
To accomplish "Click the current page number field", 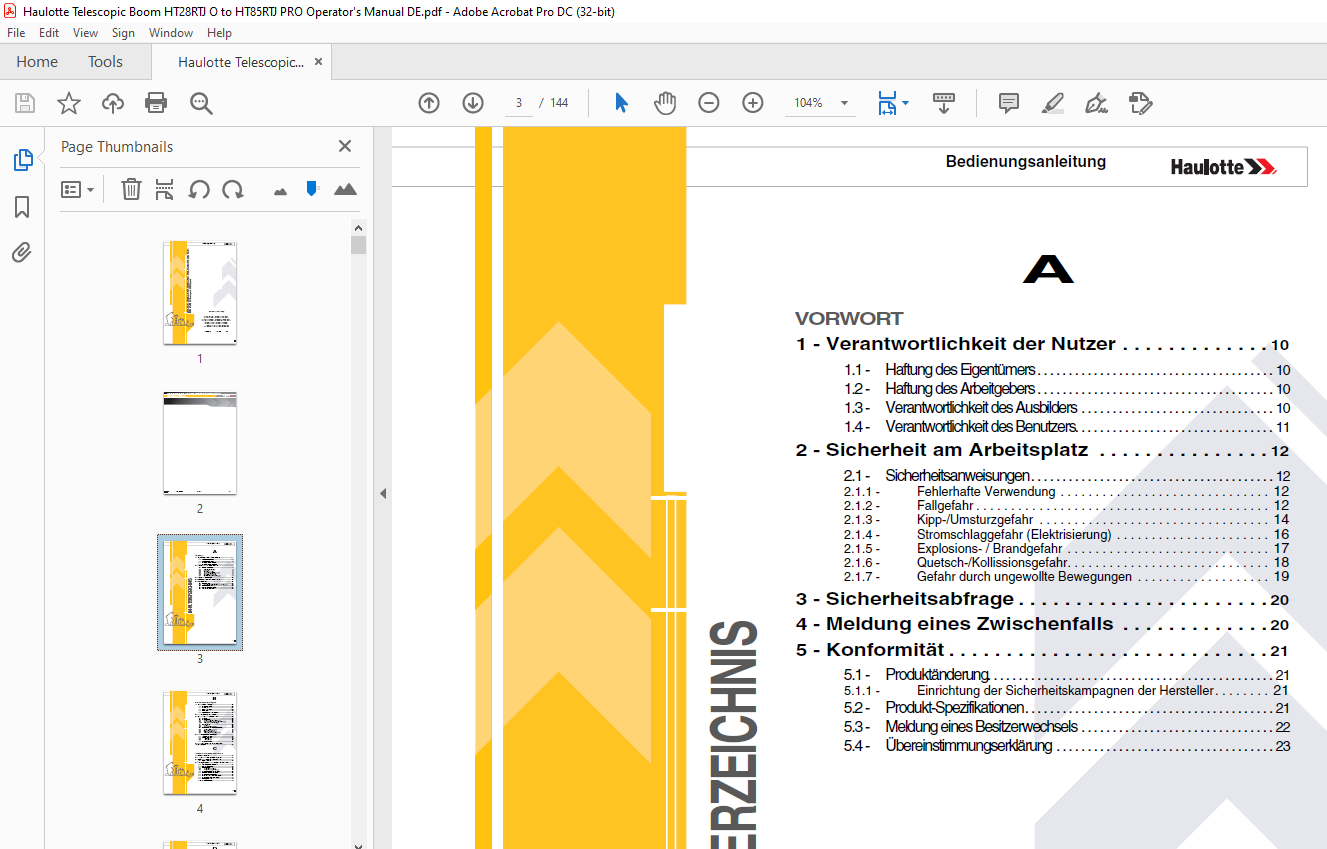I will 519,103.
